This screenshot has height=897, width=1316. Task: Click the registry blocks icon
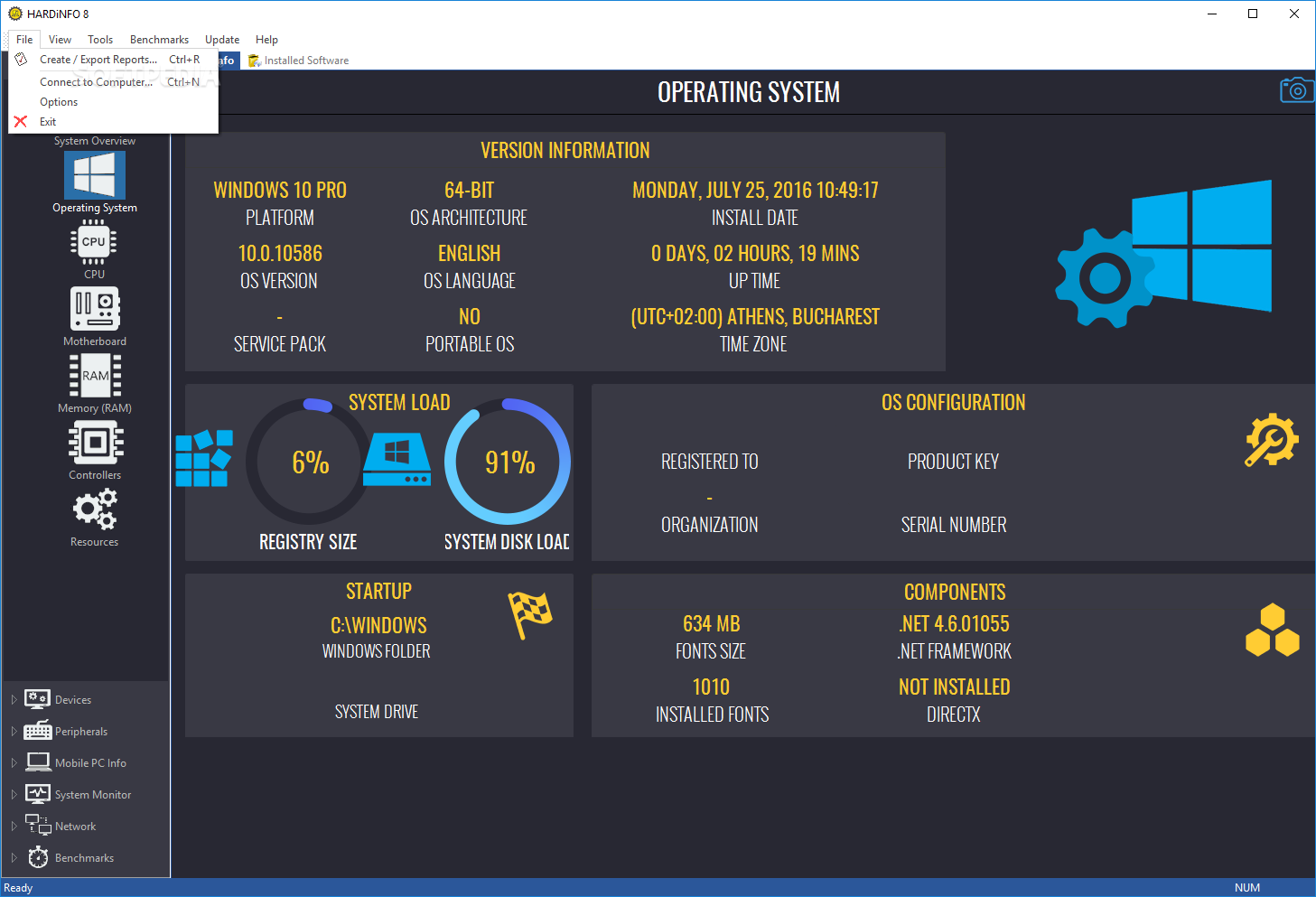click(203, 458)
